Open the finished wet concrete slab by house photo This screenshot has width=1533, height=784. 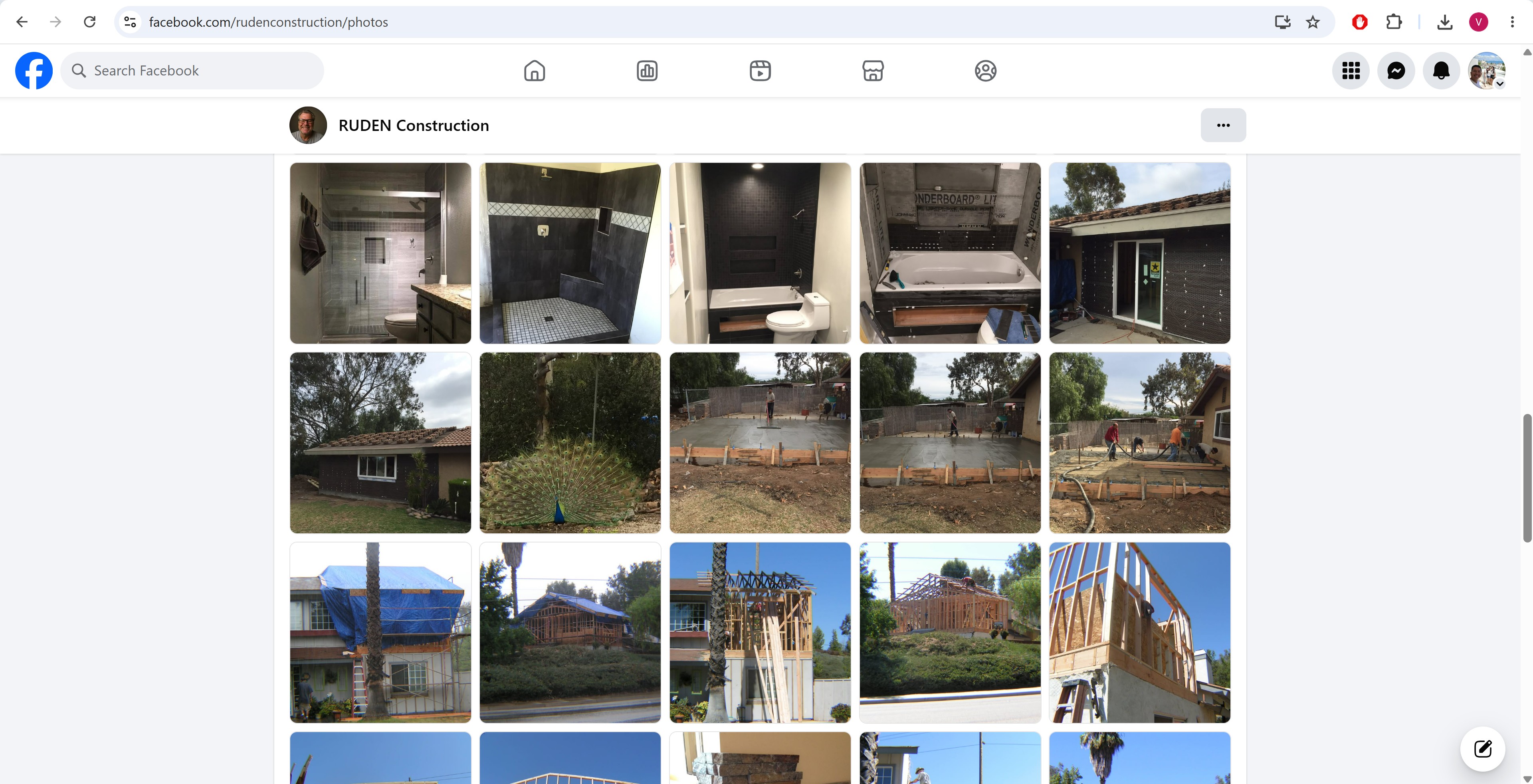click(951, 443)
